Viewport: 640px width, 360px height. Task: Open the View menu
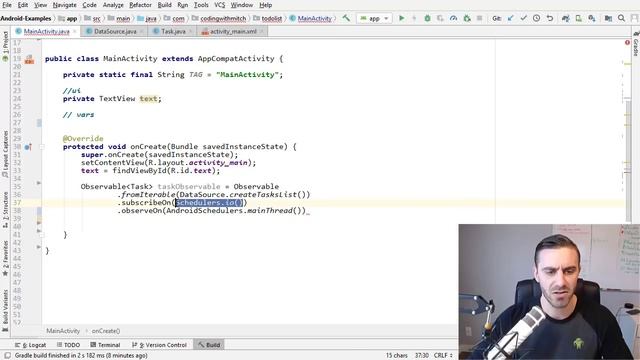coord(40,5)
